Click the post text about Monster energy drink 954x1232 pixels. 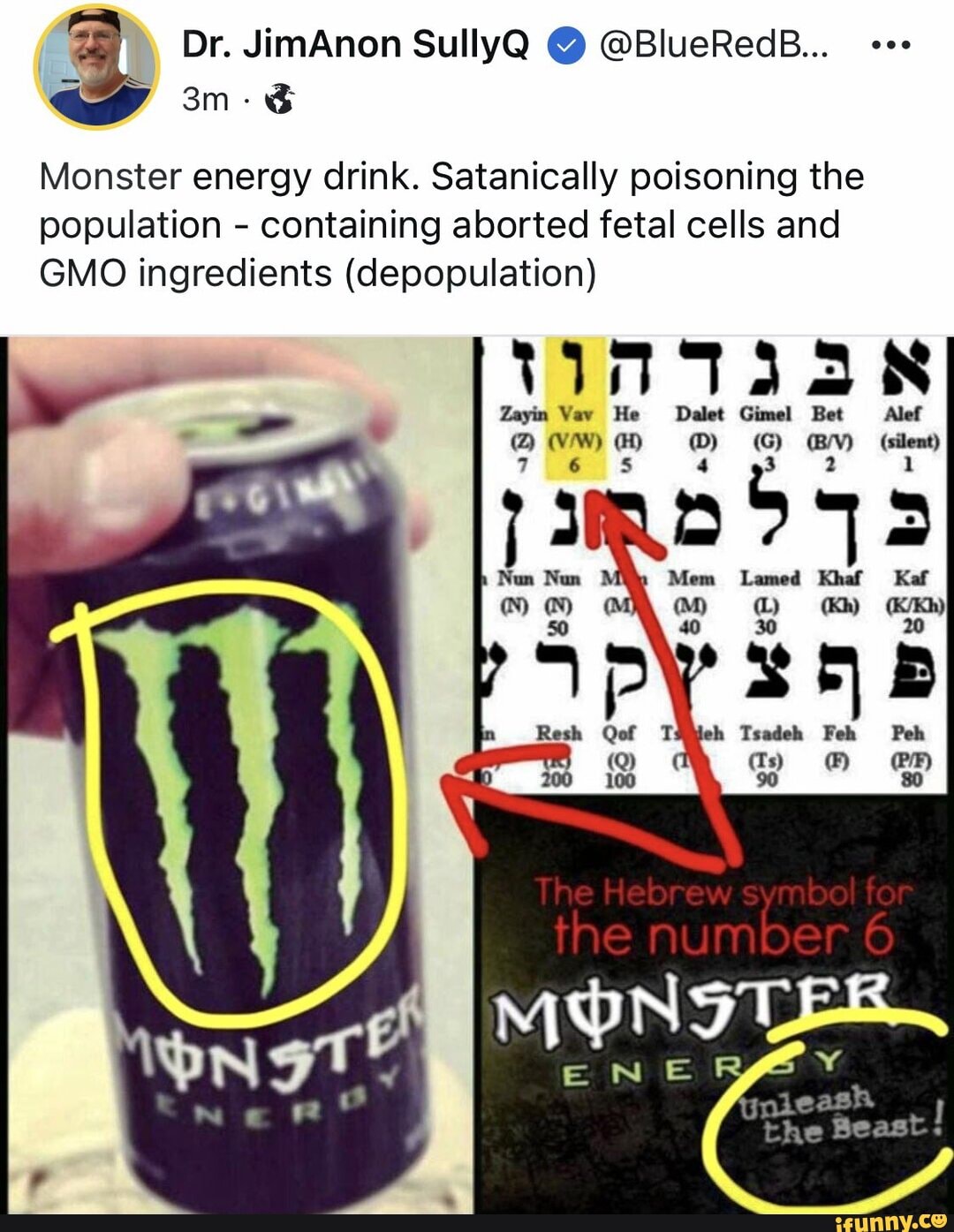(x=451, y=225)
